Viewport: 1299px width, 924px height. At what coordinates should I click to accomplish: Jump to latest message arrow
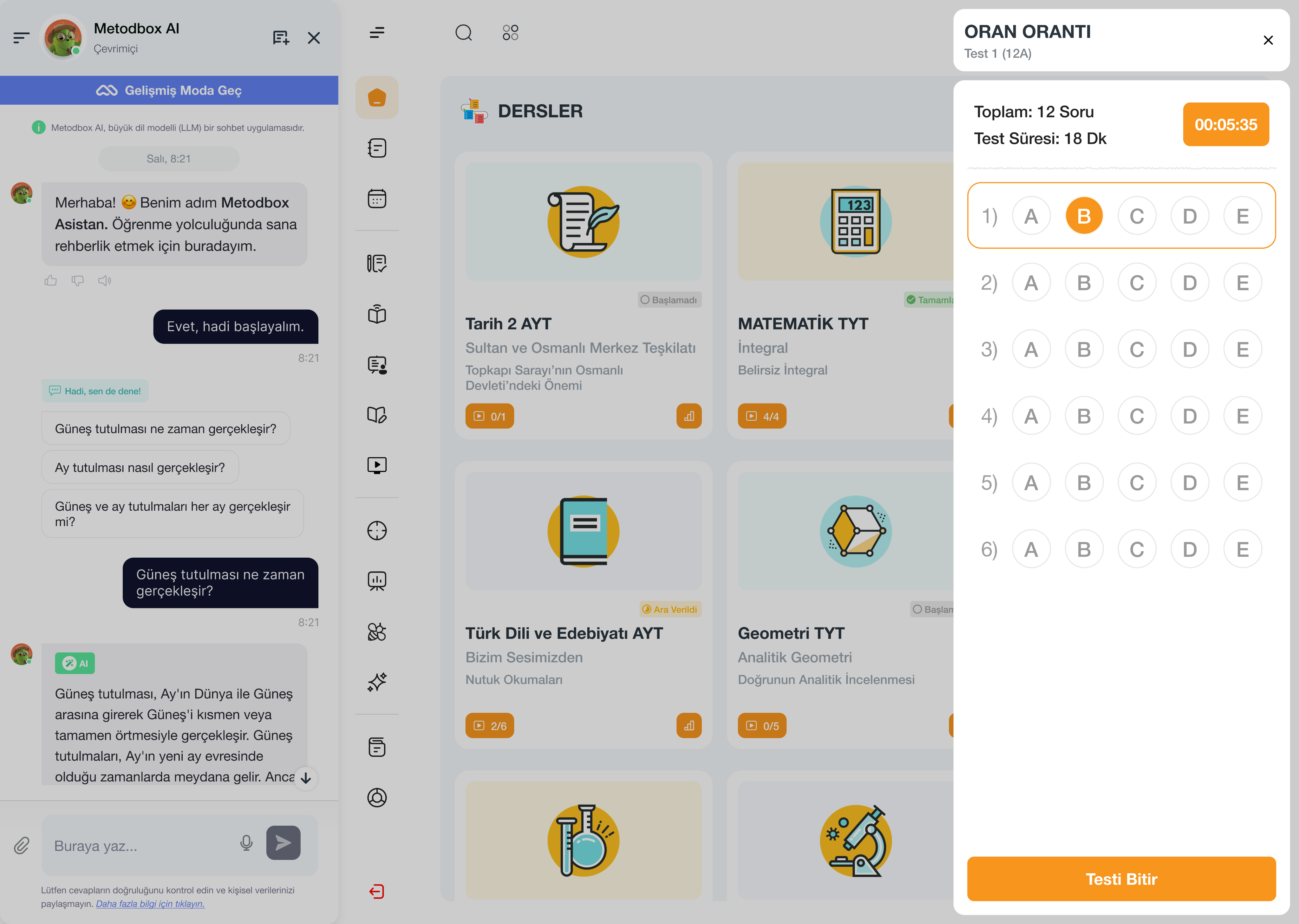point(306,778)
